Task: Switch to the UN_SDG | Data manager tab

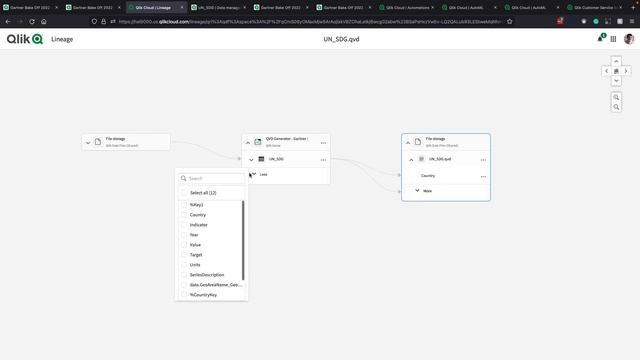Action: tap(218, 7)
